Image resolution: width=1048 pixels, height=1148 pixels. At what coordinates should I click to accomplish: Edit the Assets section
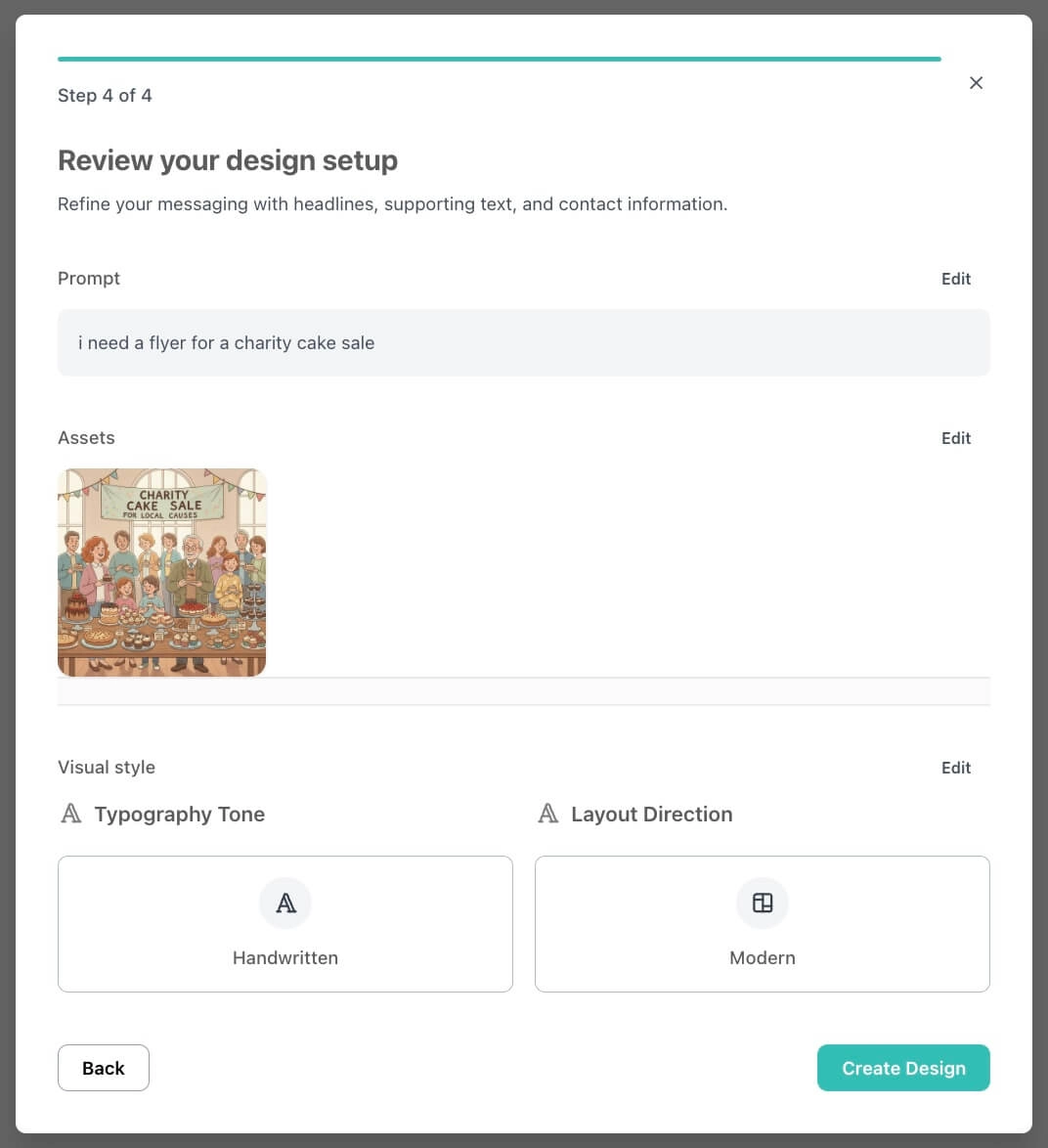click(956, 438)
